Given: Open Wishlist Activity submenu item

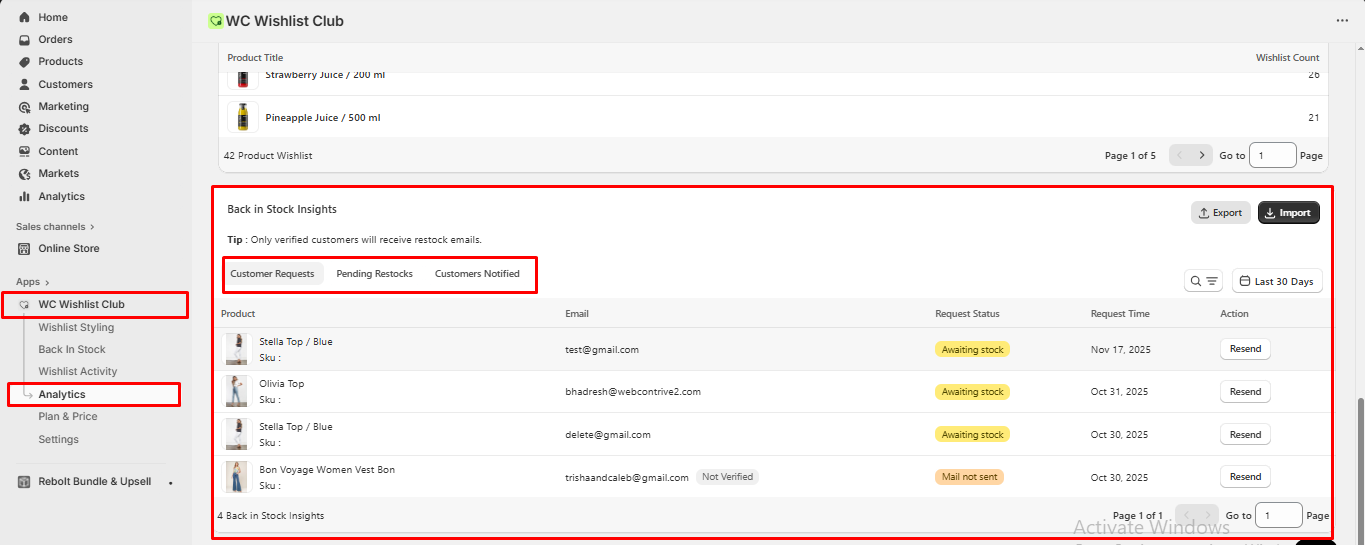Looking at the screenshot, I should click(78, 372).
